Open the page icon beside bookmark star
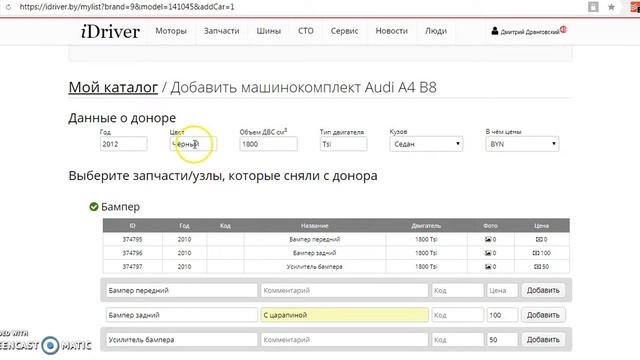640x360 pixels. pos(593,7)
